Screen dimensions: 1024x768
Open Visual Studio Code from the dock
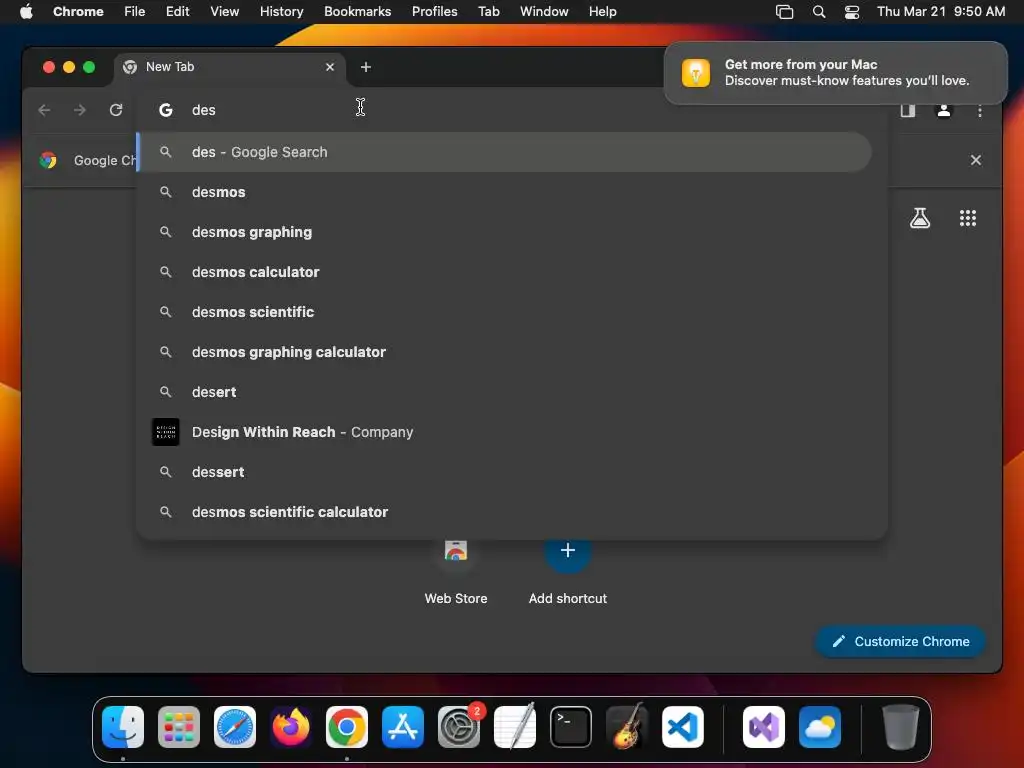tap(683, 727)
